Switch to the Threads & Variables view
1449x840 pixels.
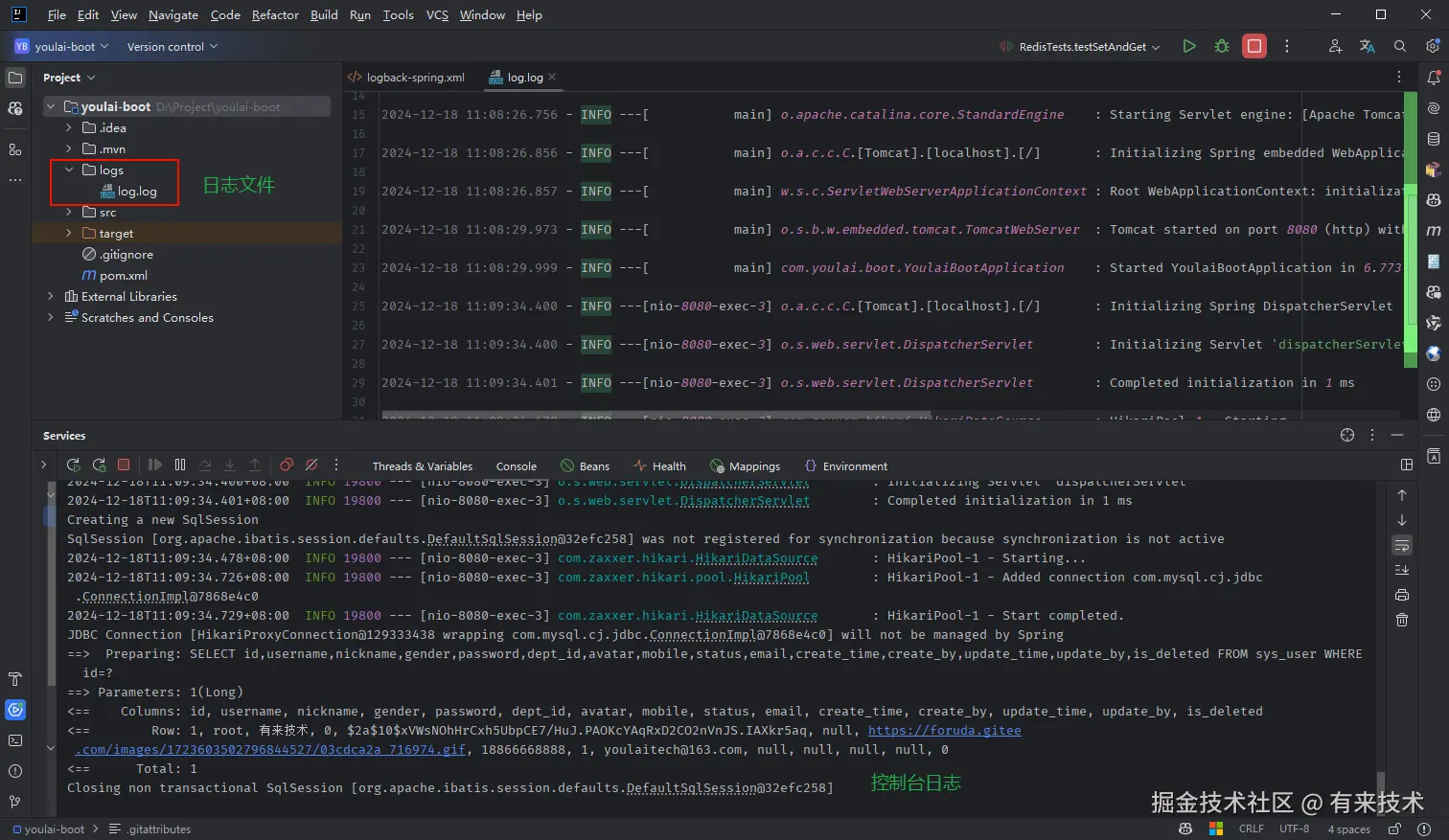422,466
